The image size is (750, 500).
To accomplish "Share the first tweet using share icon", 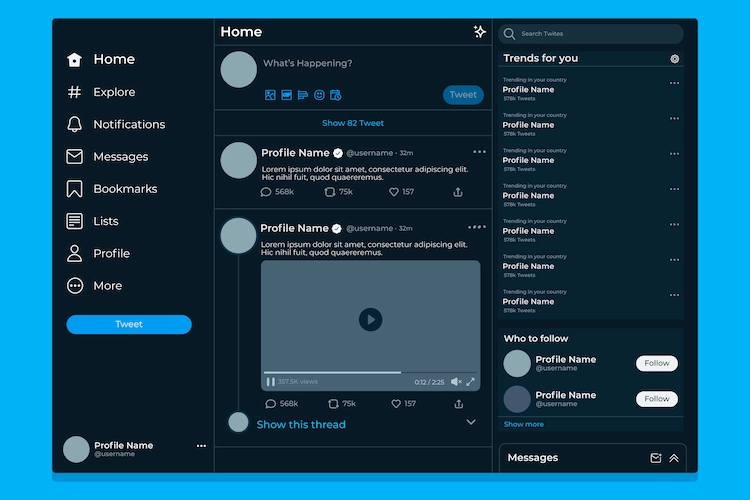I will 458,192.
